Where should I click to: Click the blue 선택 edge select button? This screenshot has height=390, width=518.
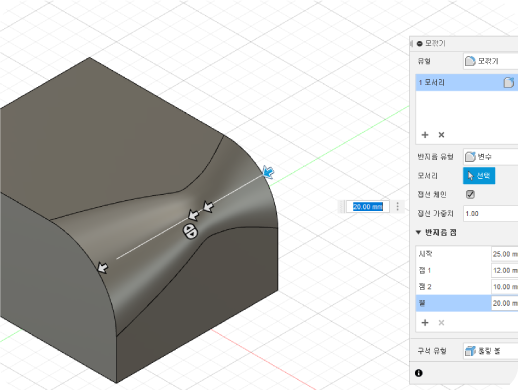point(479,176)
